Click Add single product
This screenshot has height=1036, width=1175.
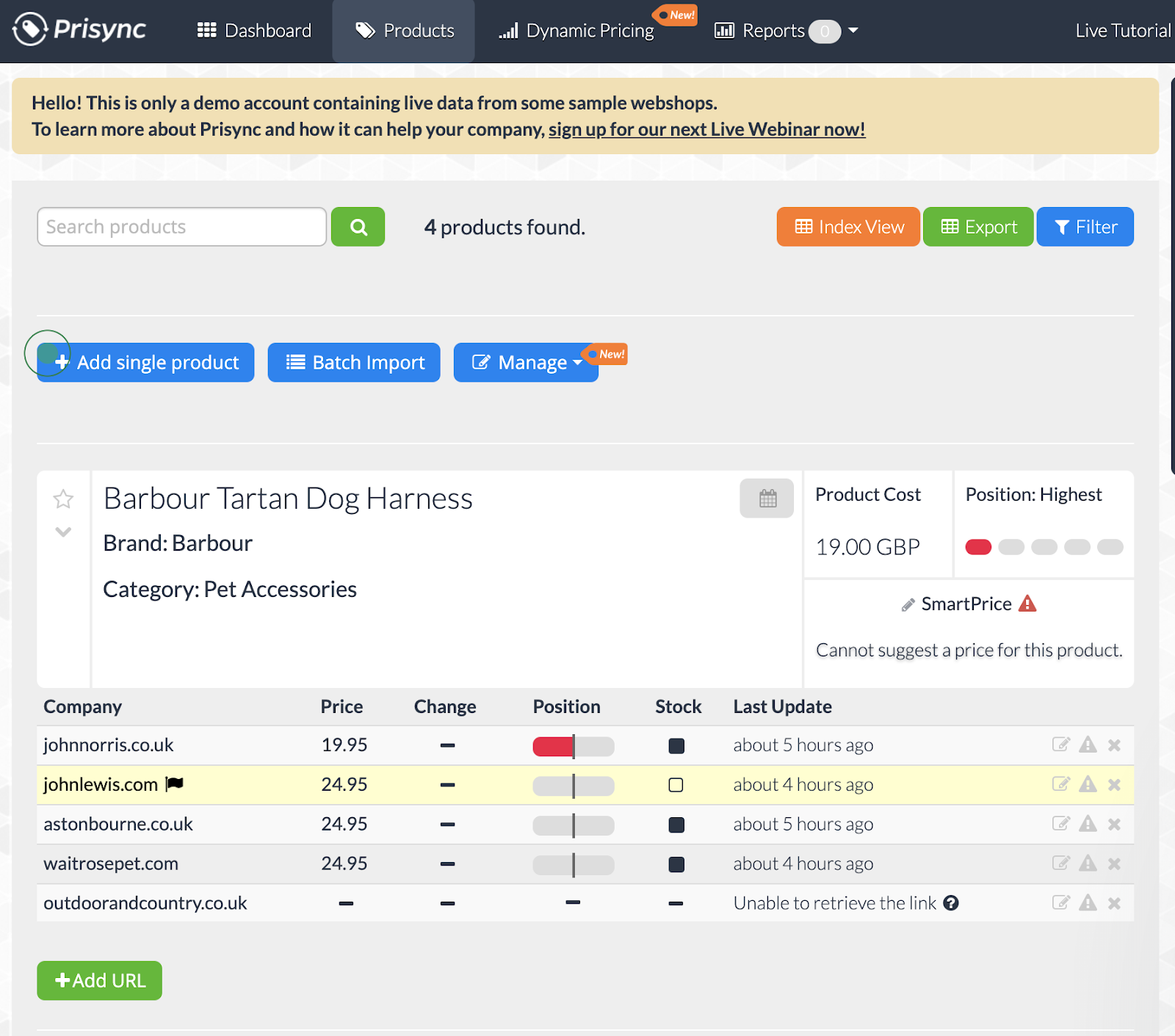coord(146,363)
